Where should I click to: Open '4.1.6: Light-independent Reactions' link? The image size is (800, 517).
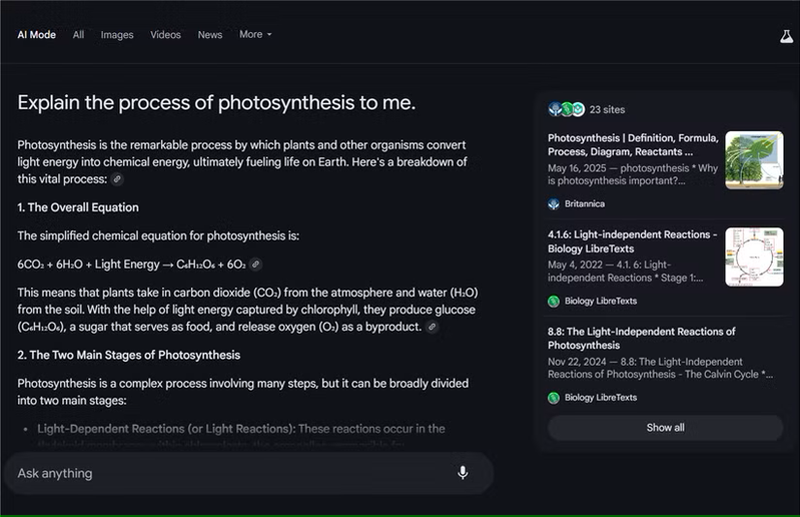(x=632, y=241)
